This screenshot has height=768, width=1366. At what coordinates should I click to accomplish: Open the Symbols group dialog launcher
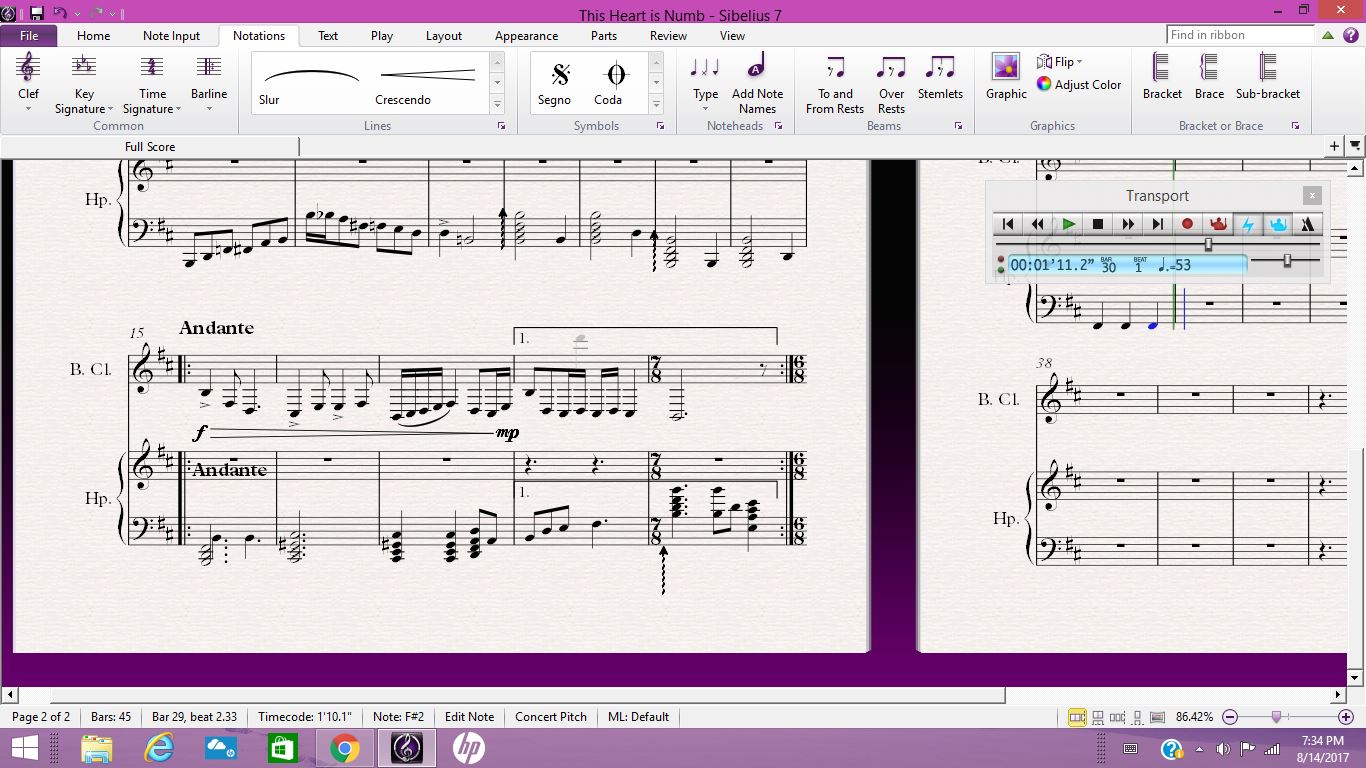coord(660,126)
